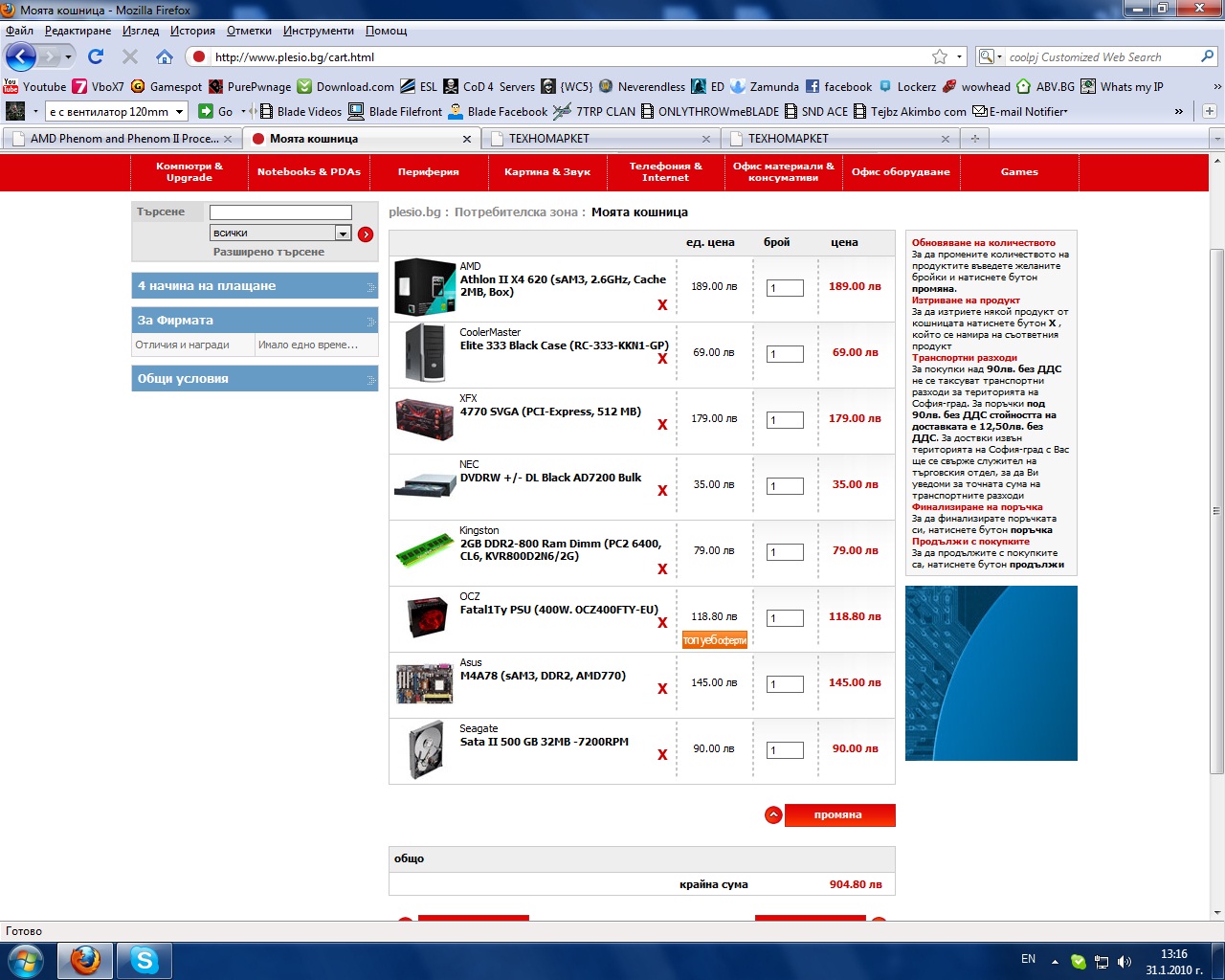Click the EN language indicator in tray
Image resolution: width=1225 pixels, height=980 pixels.
[x=1028, y=959]
